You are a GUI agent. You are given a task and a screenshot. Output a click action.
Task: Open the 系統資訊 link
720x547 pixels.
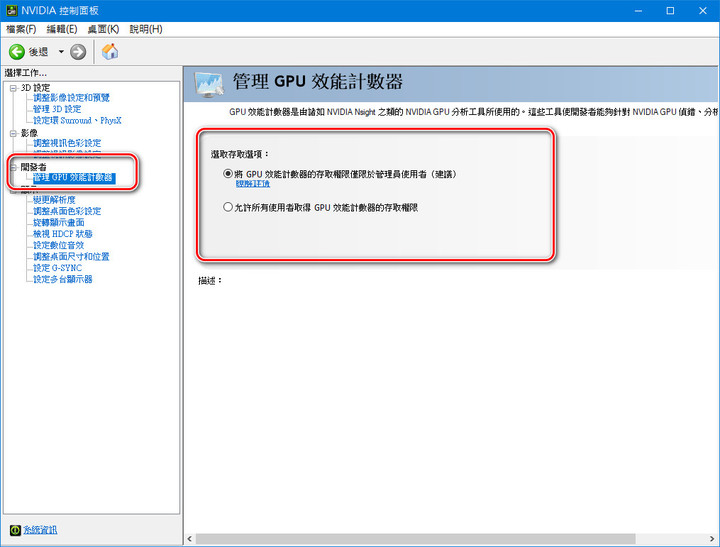click(40, 530)
